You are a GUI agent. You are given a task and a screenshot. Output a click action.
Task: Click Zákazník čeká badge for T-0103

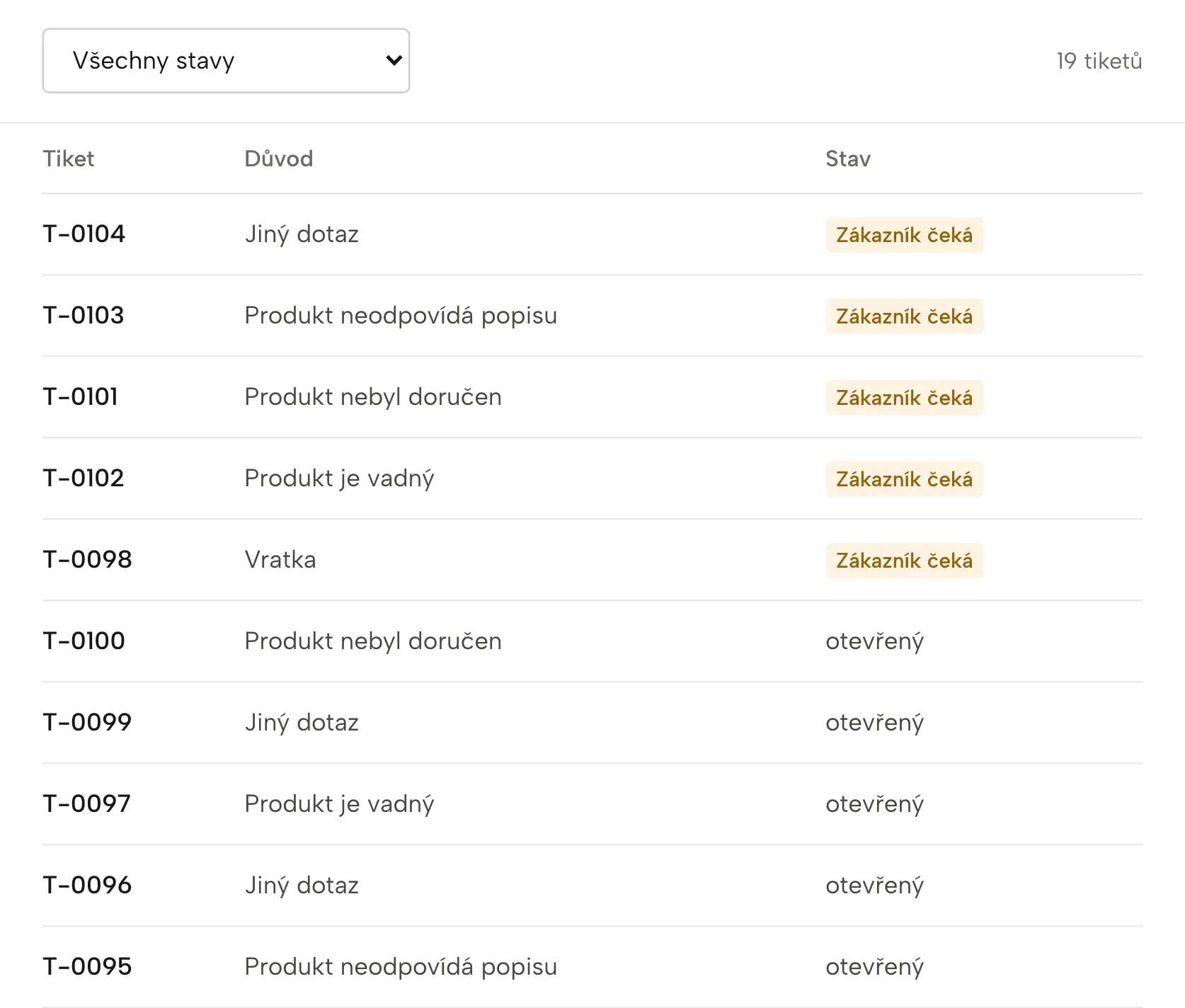coord(904,316)
